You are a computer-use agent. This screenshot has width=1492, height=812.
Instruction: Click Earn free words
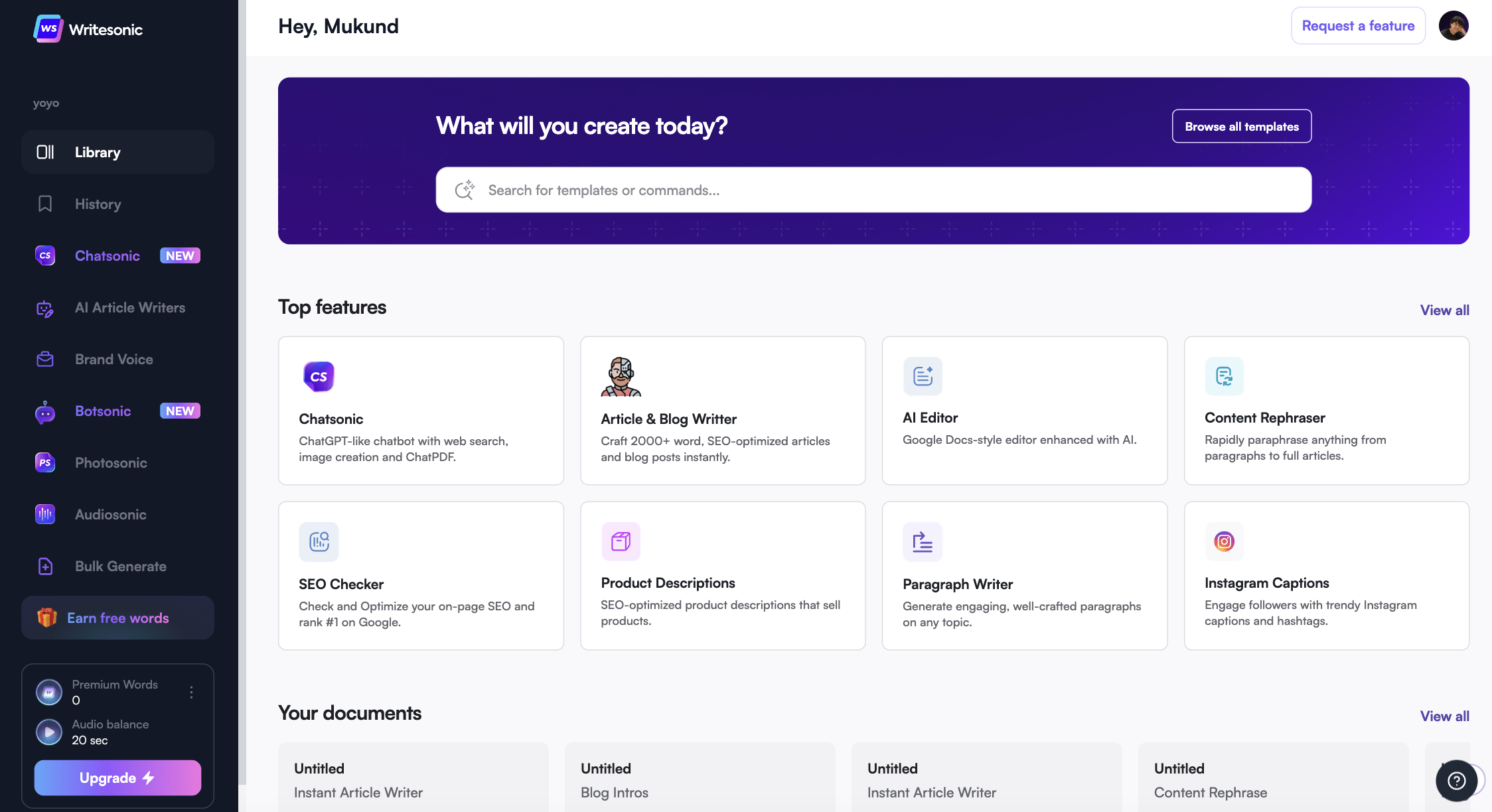(x=117, y=618)
